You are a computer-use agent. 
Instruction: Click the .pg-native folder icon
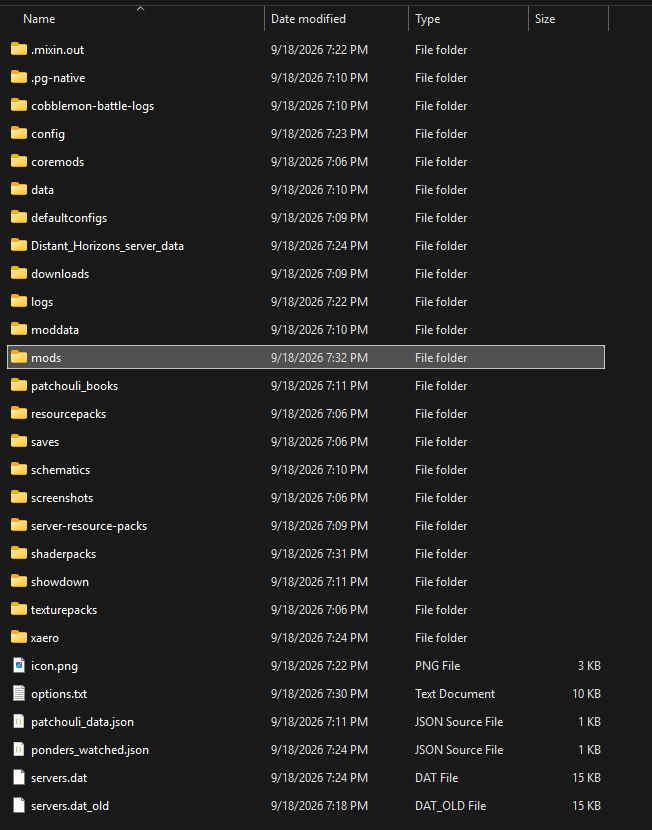click(19, 77)
